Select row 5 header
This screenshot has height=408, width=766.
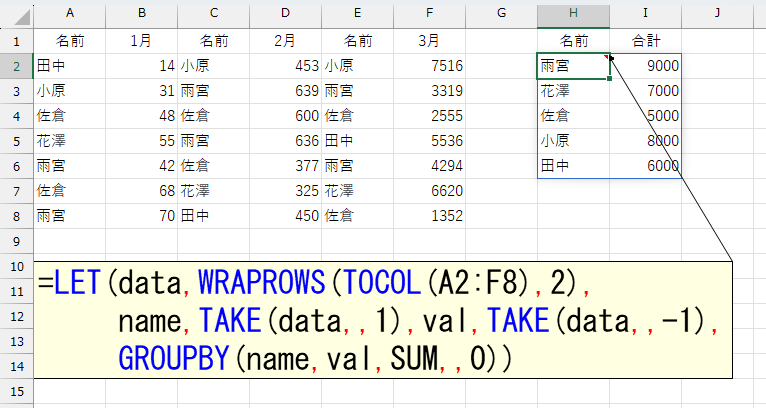click(16, 141)
